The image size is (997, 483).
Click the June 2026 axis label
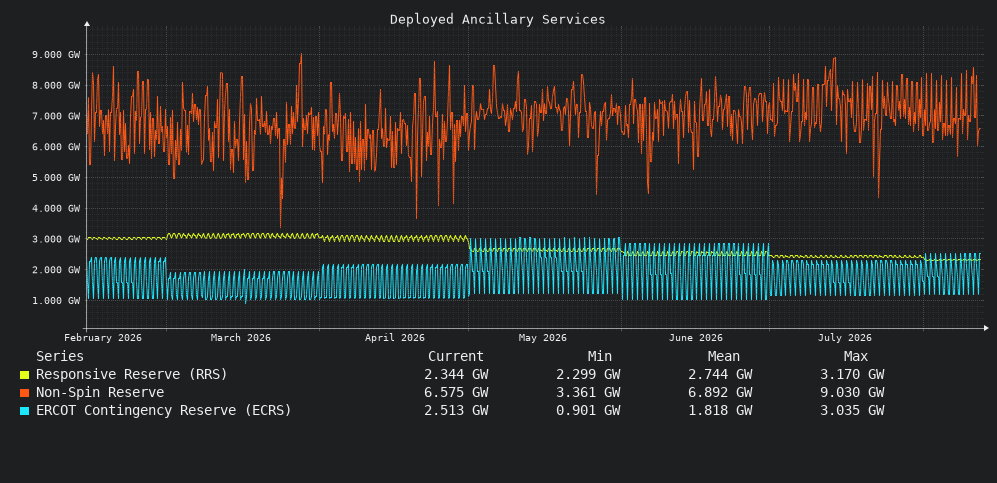tap(696, 337)
